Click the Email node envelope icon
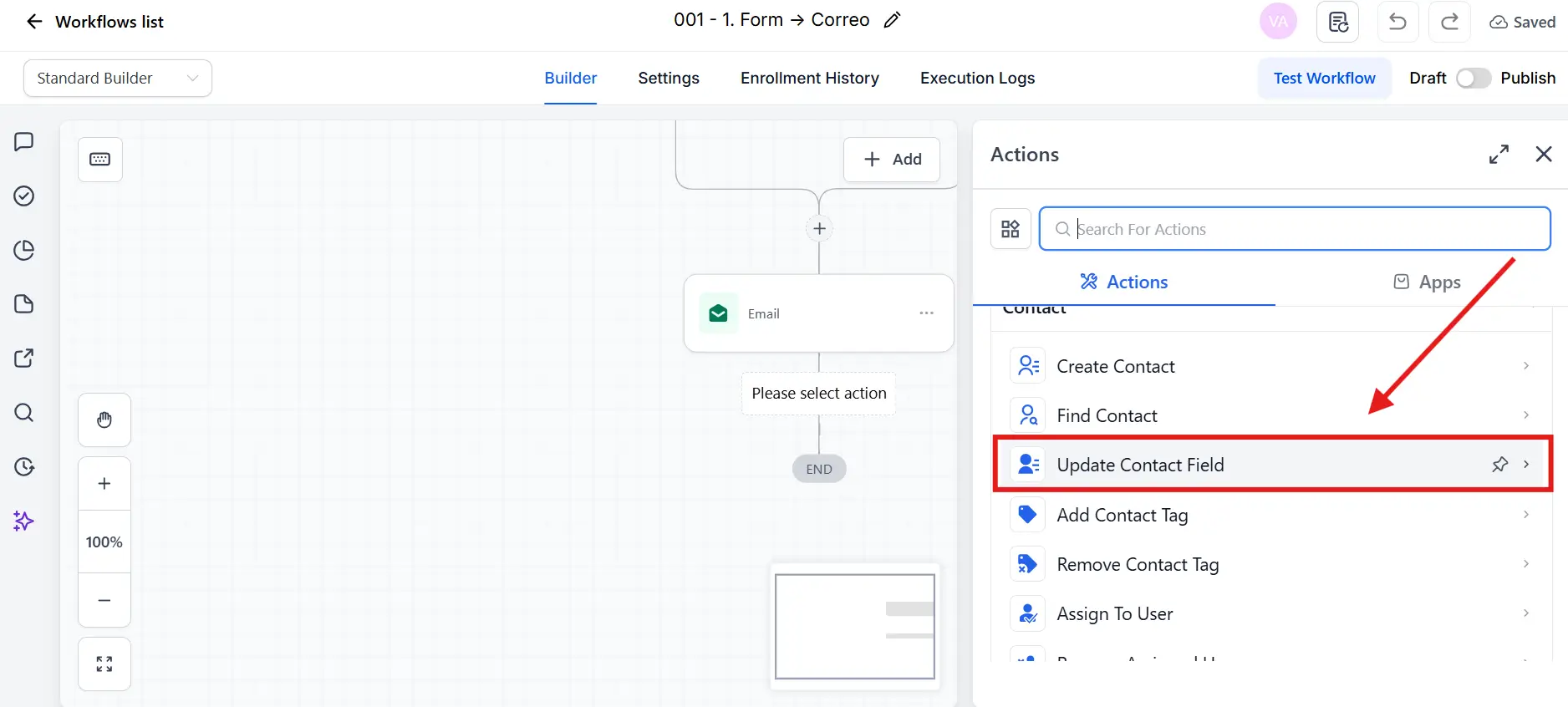 pyautogui.click(x=718, y=313)
